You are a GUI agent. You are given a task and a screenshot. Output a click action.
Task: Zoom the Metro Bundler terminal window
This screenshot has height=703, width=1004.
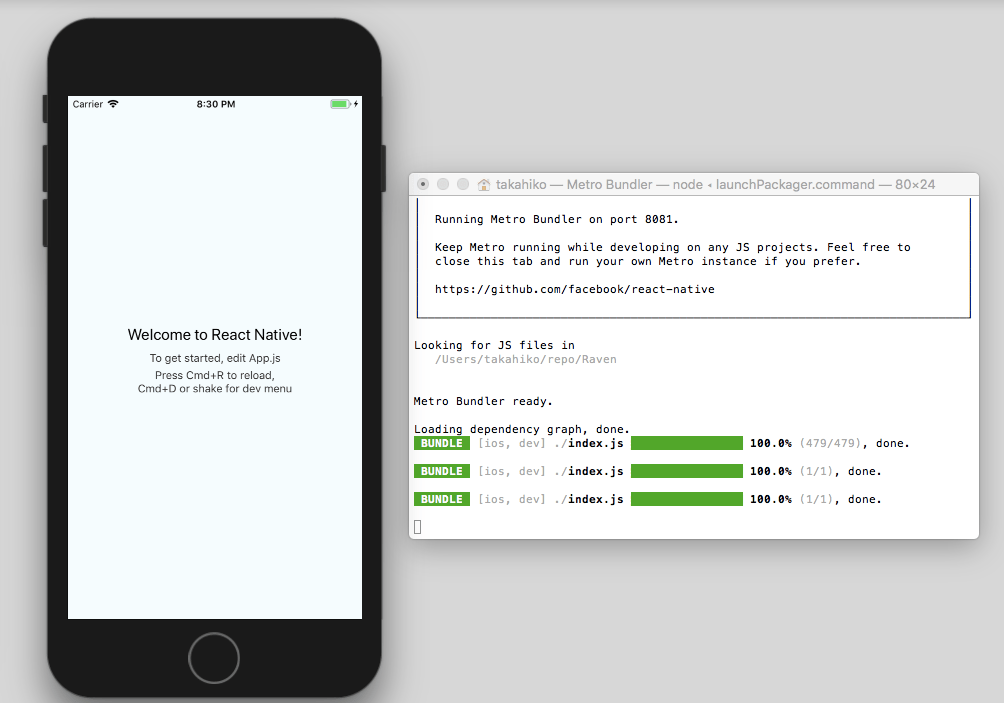463,184
